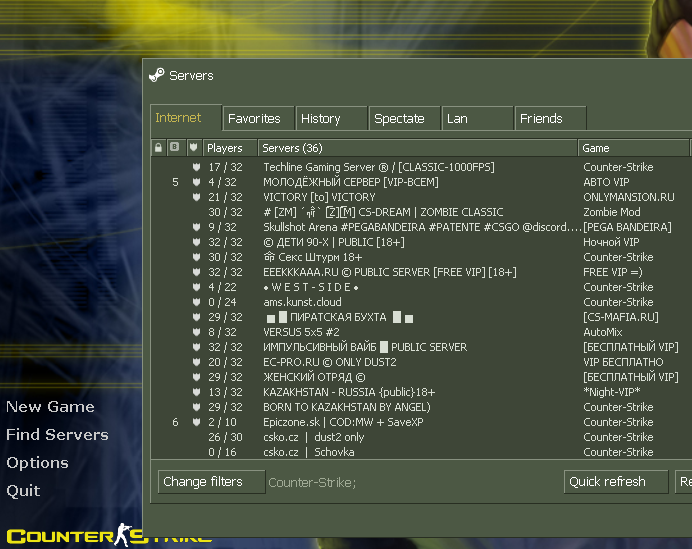Click the Zombie Mod game cell
692x549 pixels.
pyautogui.click(x=612, y=212)
